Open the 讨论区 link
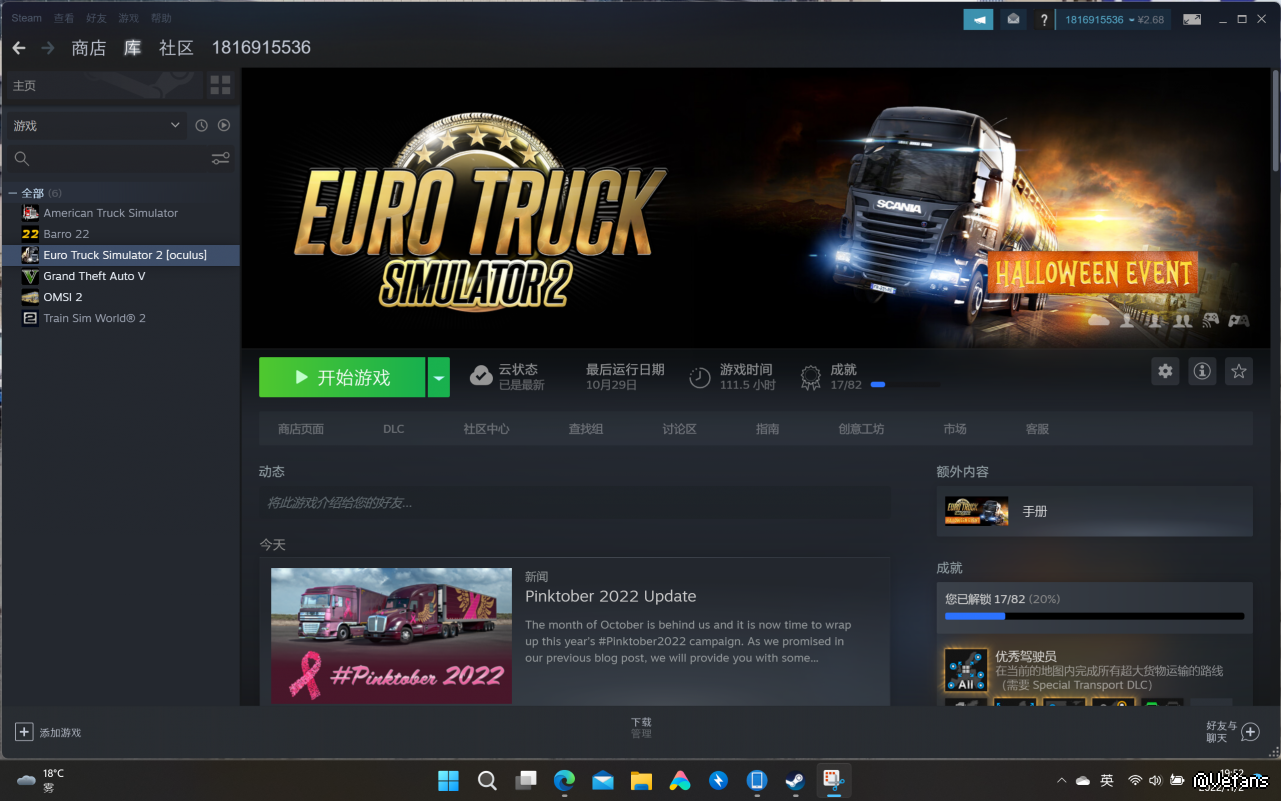Viewport: 1281px width, 801px height. (679, 429)
